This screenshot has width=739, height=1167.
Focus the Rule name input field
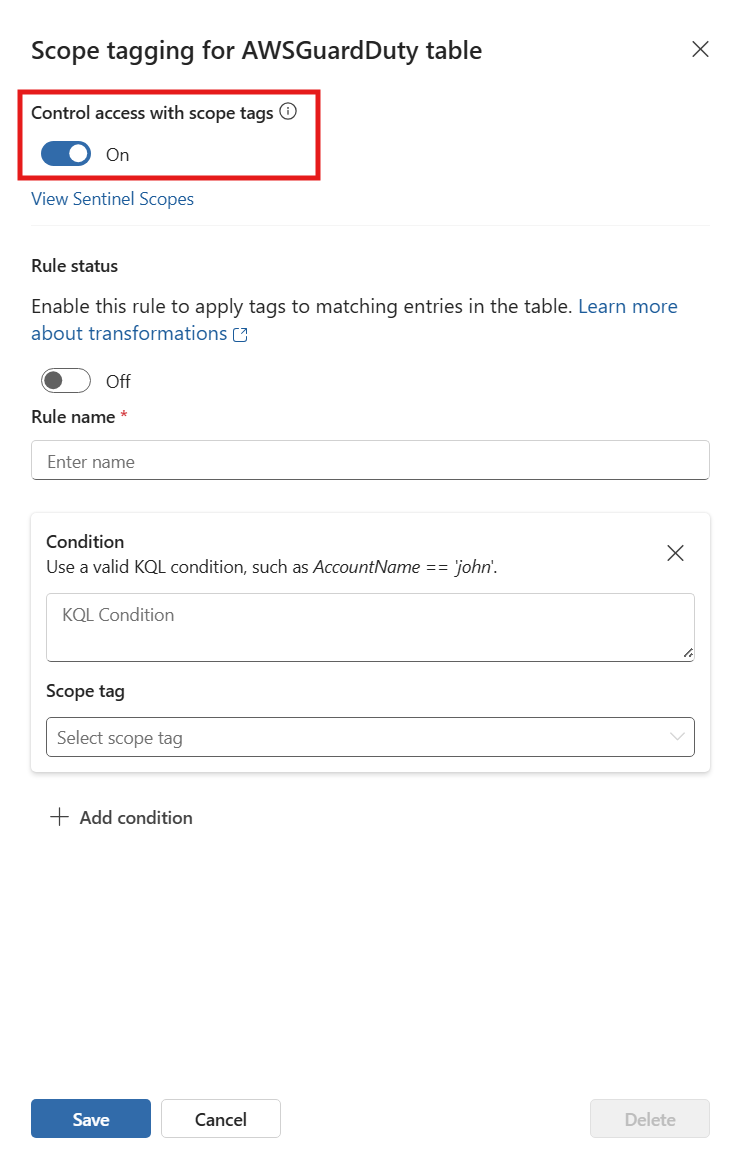(x=370, y=461)
